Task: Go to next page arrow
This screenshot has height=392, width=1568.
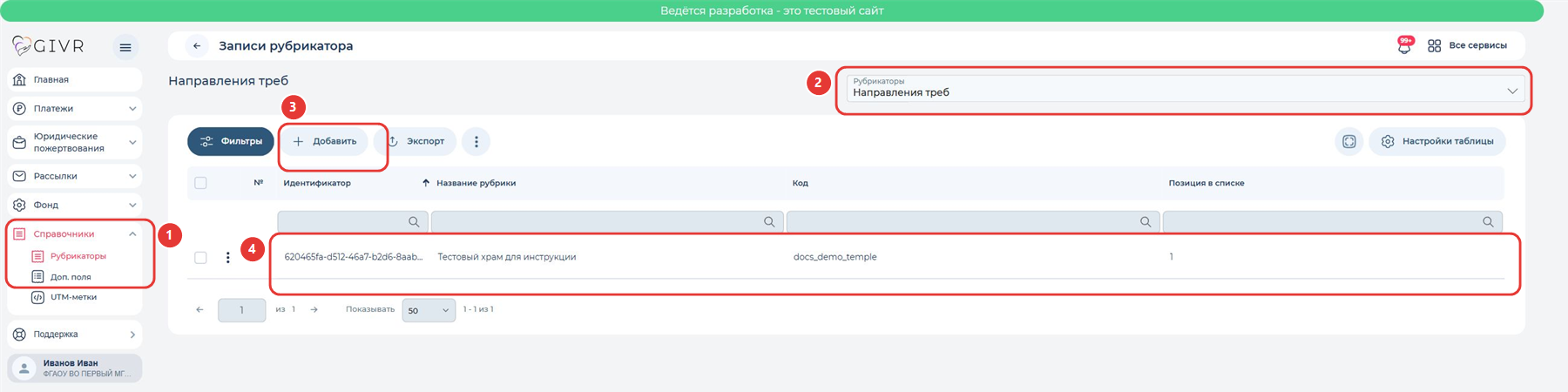Action: point(314,309)
